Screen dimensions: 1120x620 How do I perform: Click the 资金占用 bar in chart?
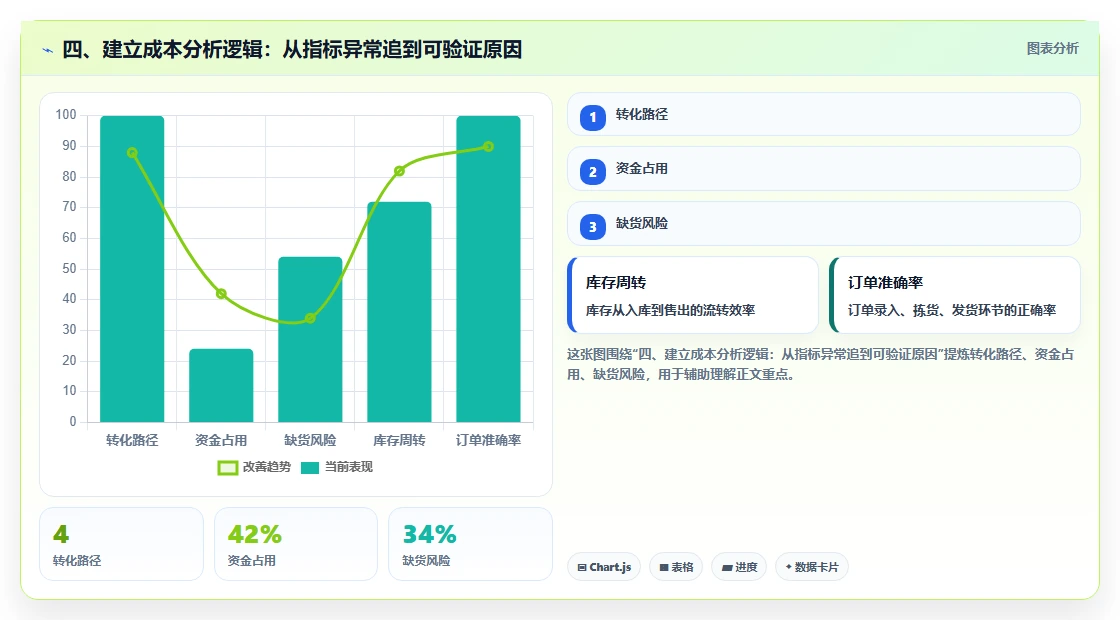pyautogui.click(x=221, y=385)
